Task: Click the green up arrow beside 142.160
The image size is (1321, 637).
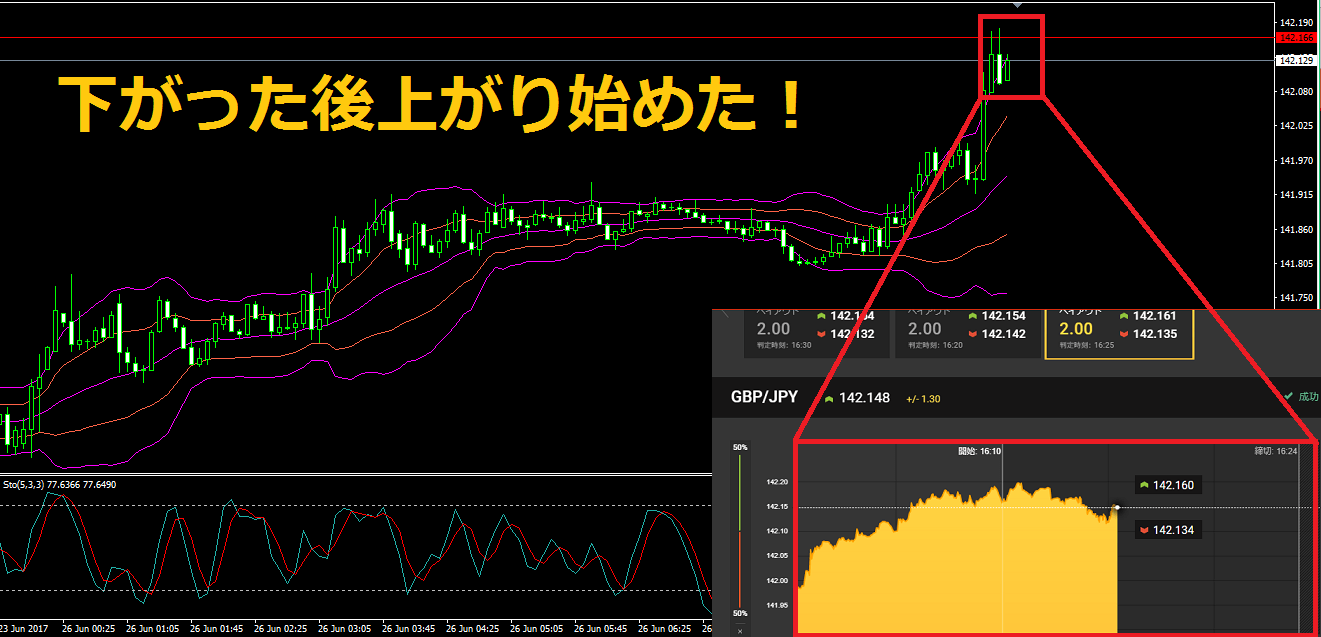Action: (1143, 485)
